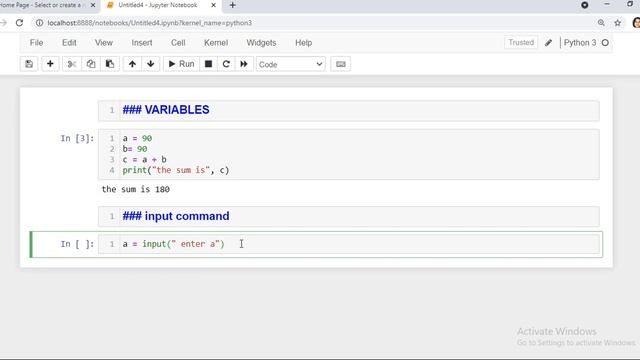Reload the page with the refresh icon
Viewport: 640px width, 360px height.
point(19,23)
